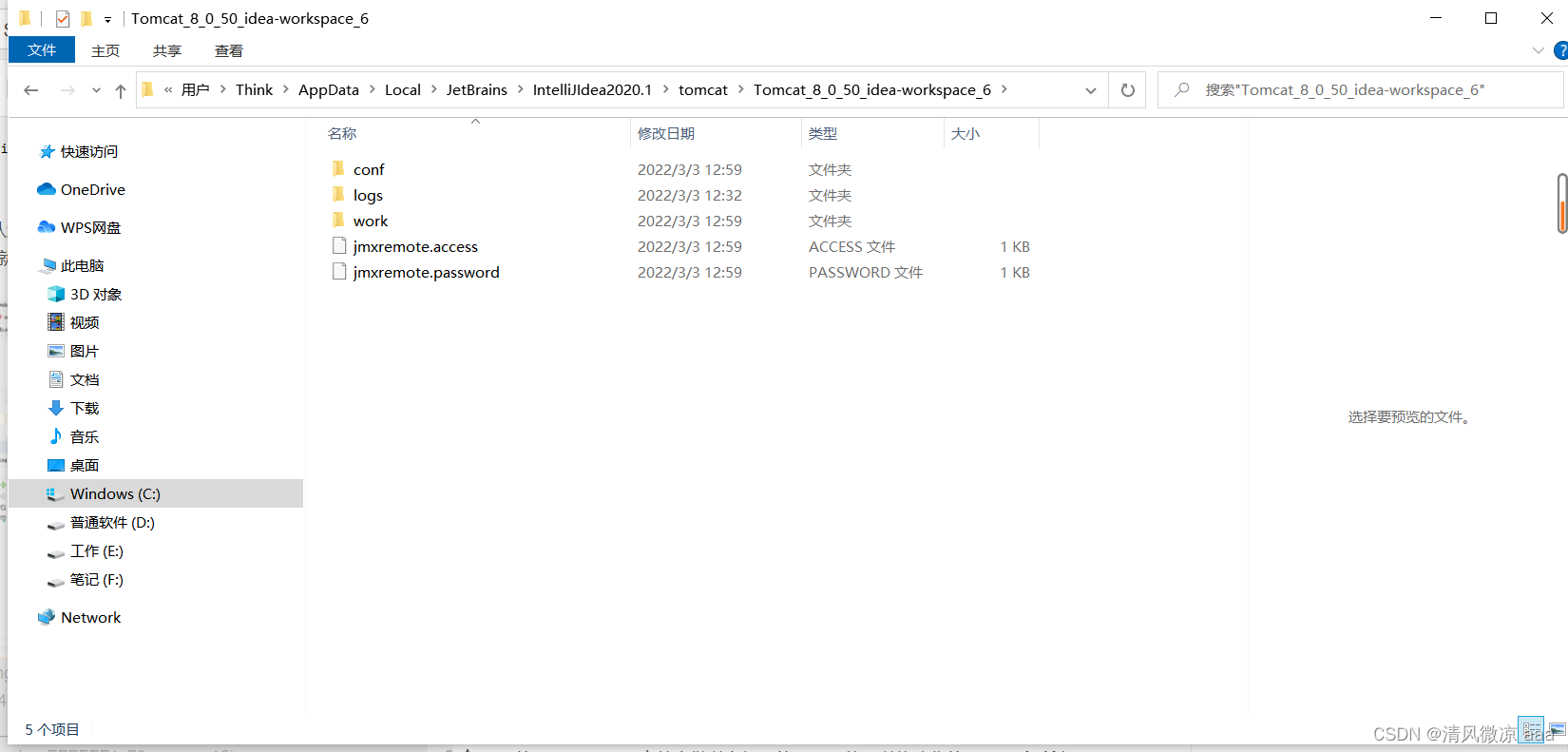Image resolution: width=1568 pixels, height=752 pixels.
Task: Expand the chevron after Local breadcrumb
Action: pos(434,89)
